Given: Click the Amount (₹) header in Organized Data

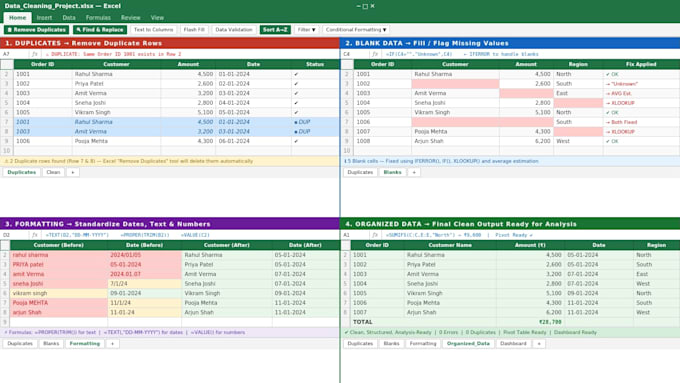Looking at the screenshot, I should (530, 246).
